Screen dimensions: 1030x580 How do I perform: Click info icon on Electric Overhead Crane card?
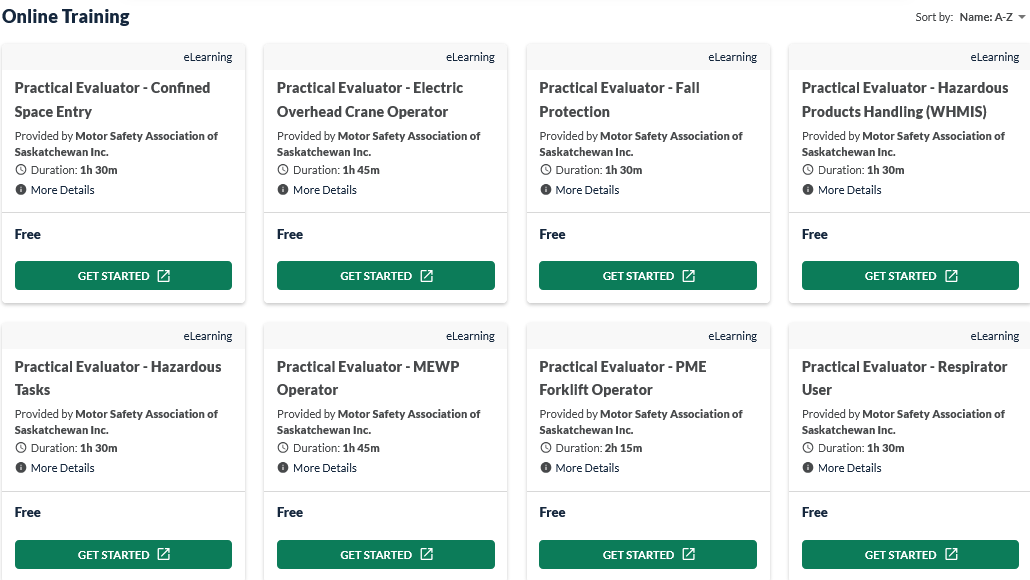283,190
